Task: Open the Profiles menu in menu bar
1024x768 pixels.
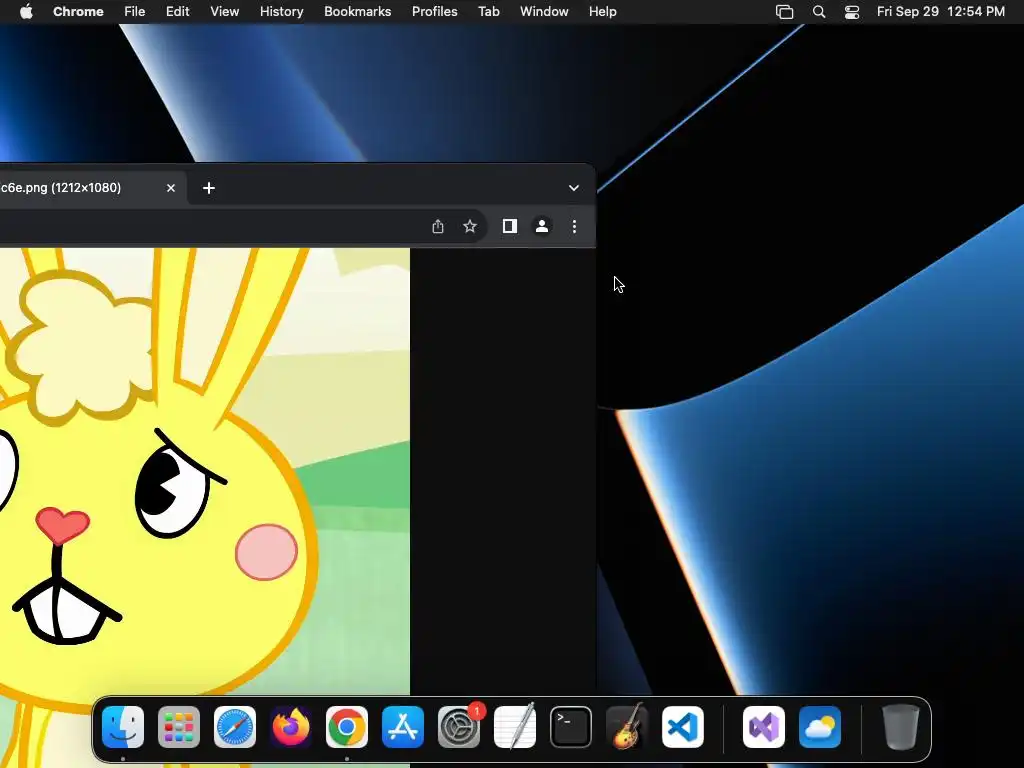Action: 434,12
